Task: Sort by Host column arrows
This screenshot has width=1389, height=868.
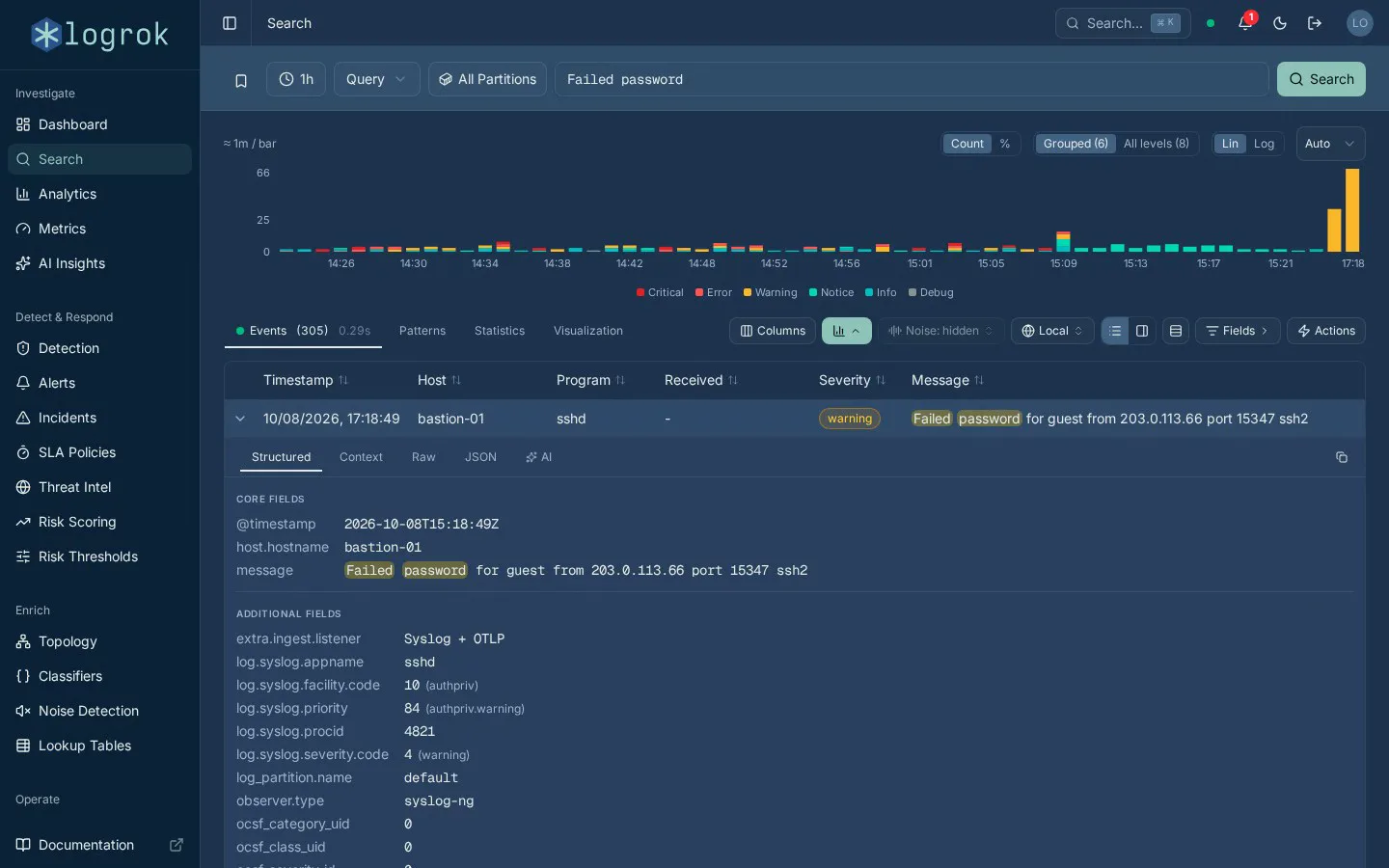Action: coord(456,380)
